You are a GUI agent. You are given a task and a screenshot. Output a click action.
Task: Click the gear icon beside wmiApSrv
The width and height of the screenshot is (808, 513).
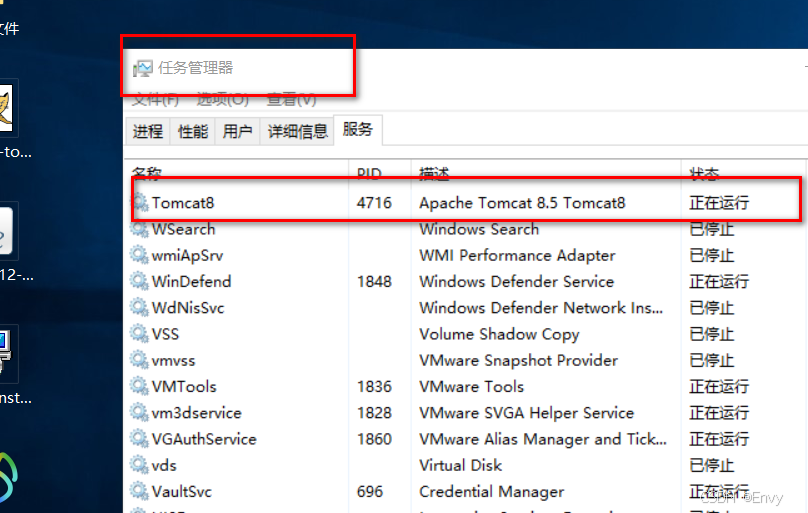(x=140, y=254)
